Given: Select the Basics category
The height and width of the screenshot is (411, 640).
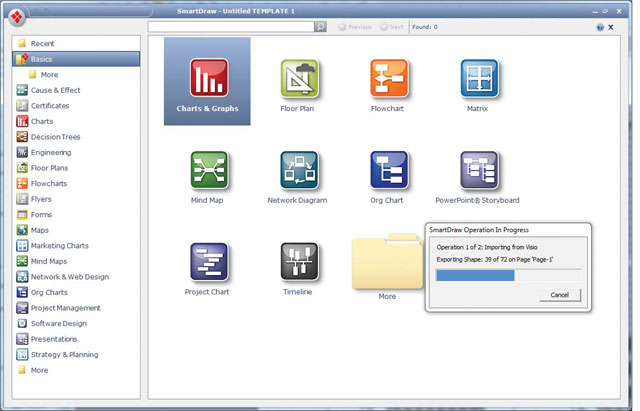Looking at the screenshot, I should (x=76, y=59).
